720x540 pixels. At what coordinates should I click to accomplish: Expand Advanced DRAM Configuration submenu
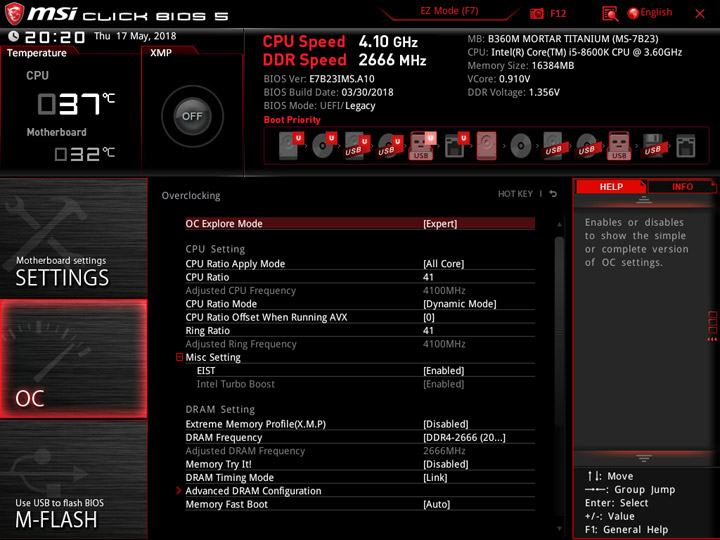tap(253, 490)
